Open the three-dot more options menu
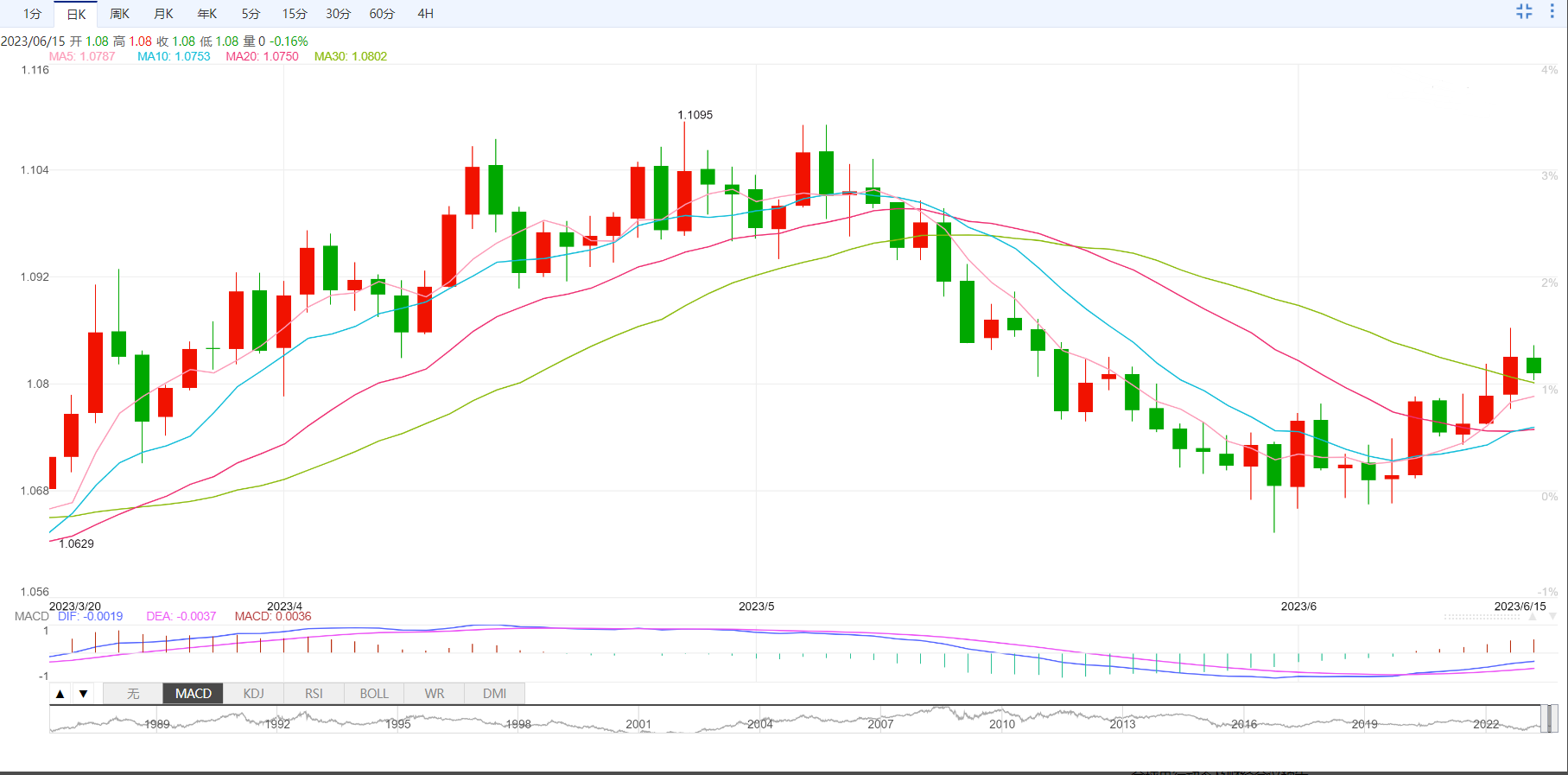Image resolution: width=1568 pixels, height=775 pixels. tap(1552, 11)
